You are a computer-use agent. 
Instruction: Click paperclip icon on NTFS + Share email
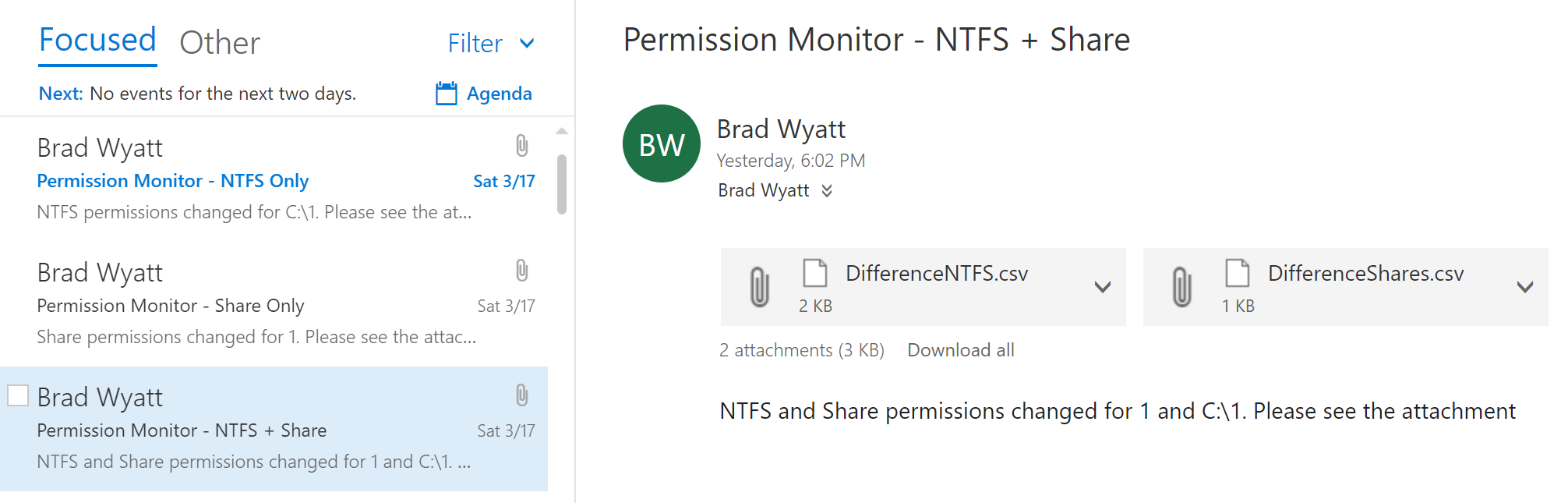pyautogui.click(x=522, y=395)
